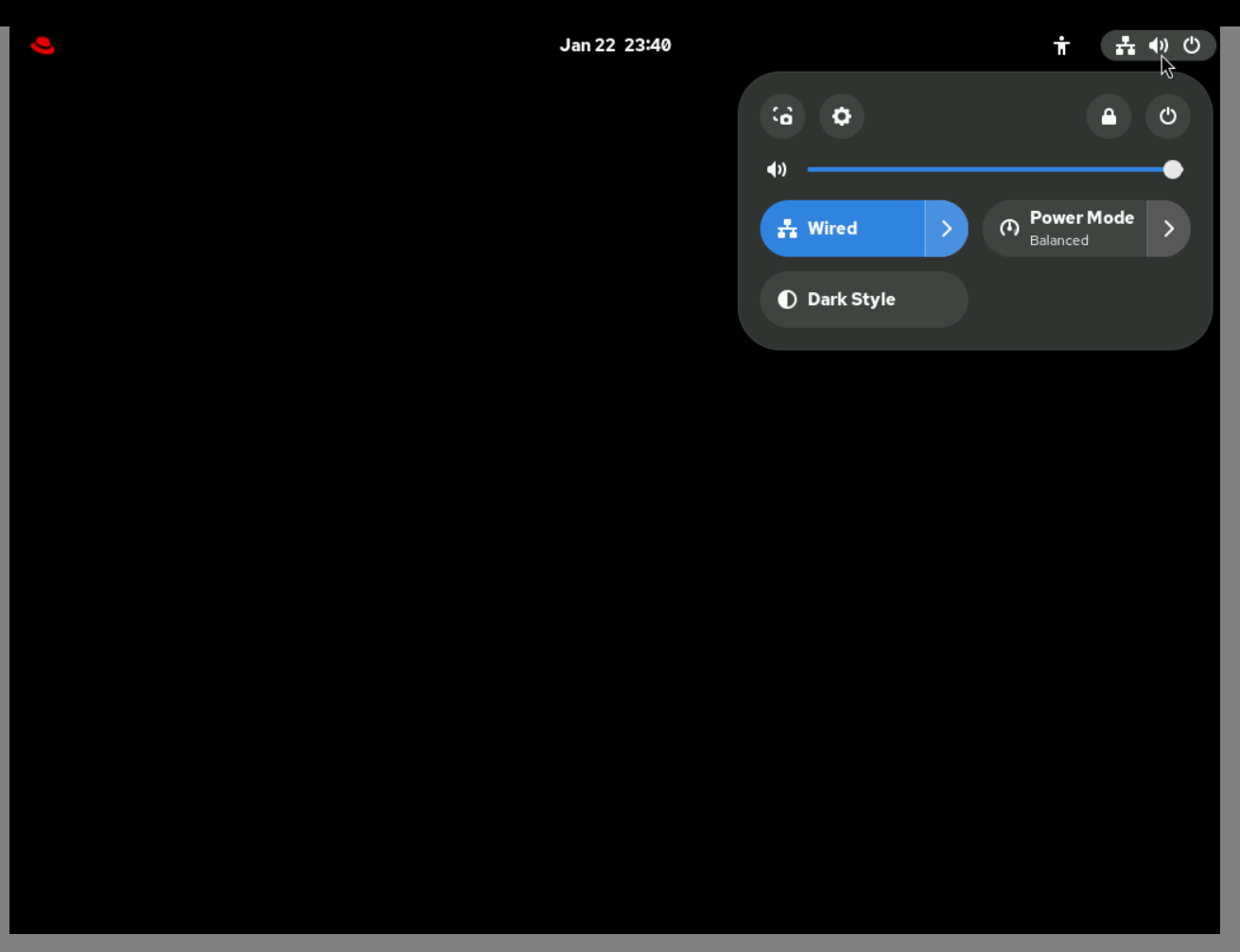Click the middle of the volume slider
This screenshot has height=952, width=1240.
tap(989, 170)
